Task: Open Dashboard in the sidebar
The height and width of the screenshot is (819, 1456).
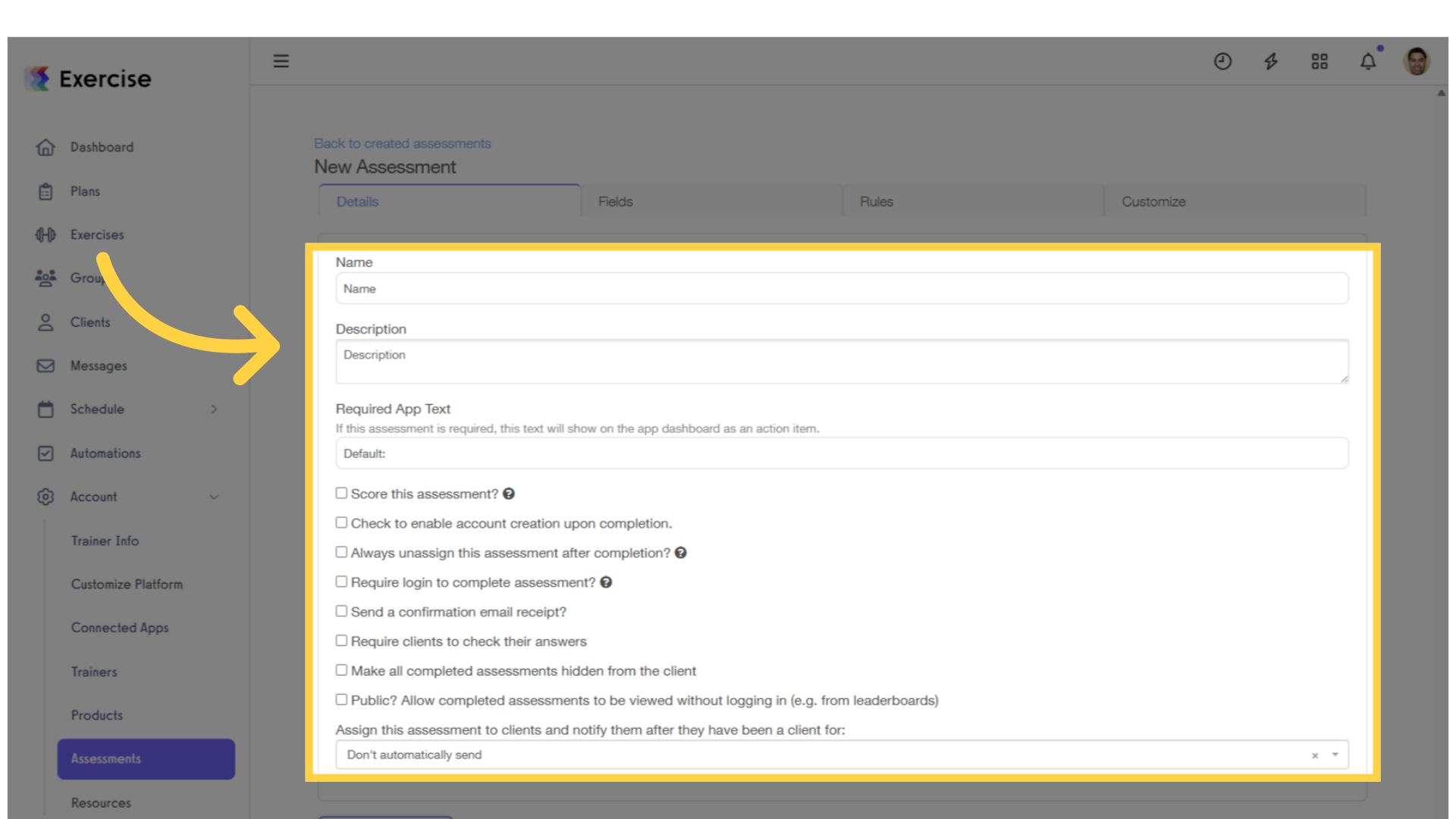Action: (102, 147)
